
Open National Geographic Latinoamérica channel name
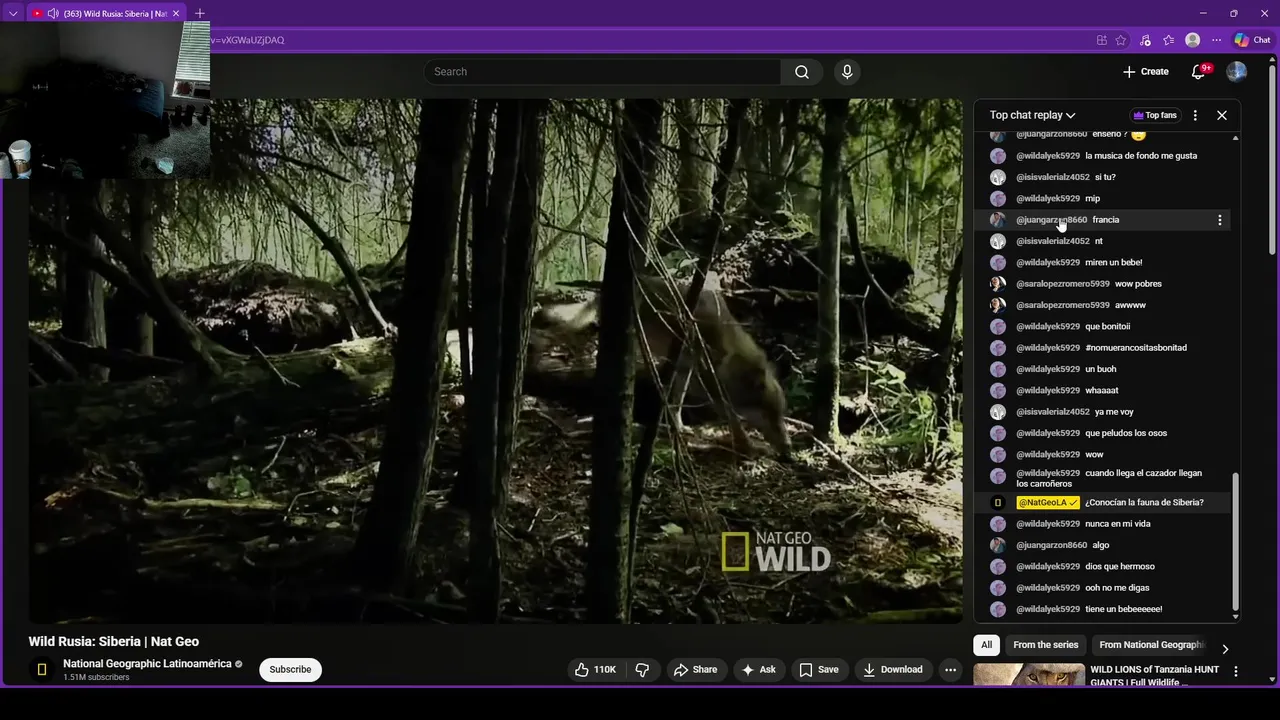coord(147,664)
